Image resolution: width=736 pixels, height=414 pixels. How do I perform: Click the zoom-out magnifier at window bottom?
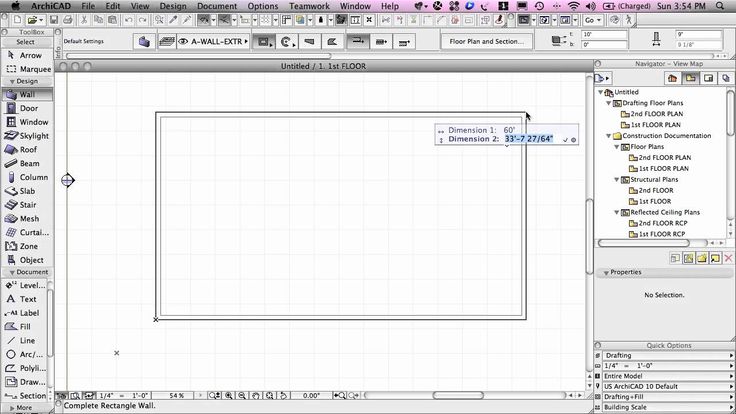pyautogui.click(x=242, y=396)
